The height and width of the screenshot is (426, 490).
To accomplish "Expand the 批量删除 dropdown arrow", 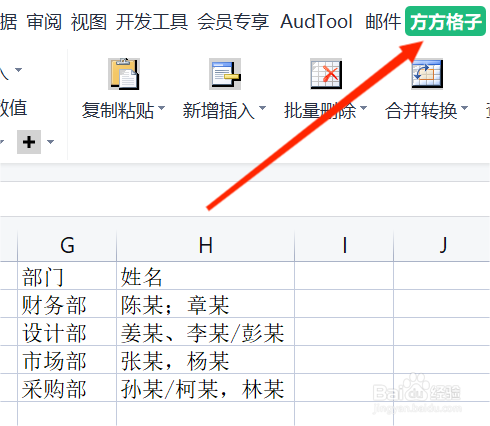I will tap(363, 108).
